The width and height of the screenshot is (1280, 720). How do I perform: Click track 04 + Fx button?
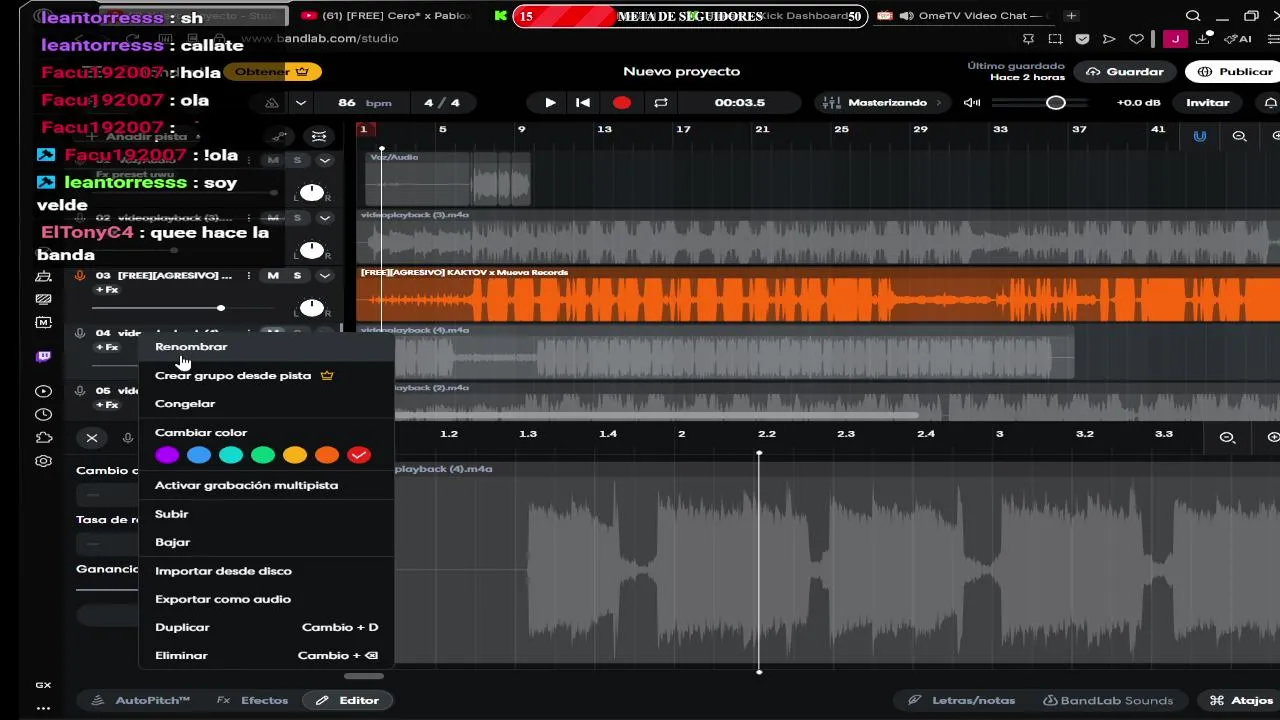click(107, 348)
